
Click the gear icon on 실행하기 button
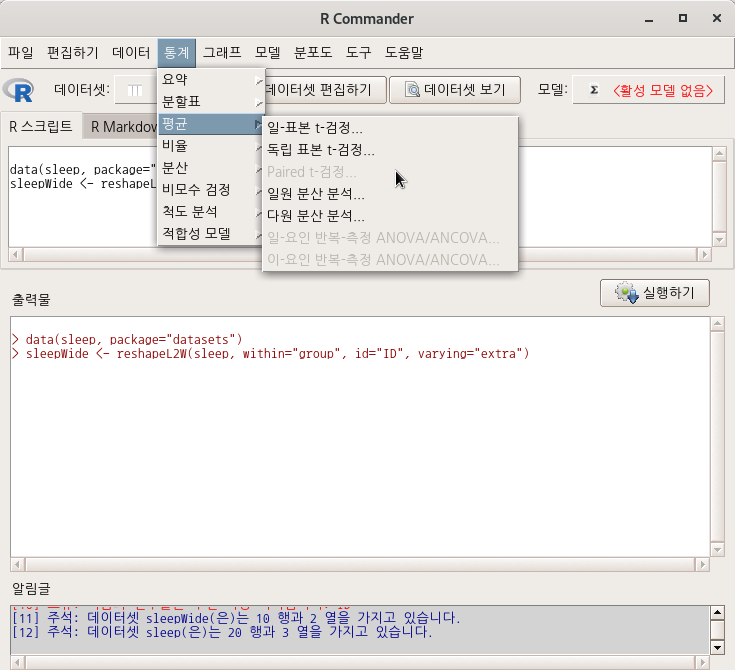coord(627,293)
